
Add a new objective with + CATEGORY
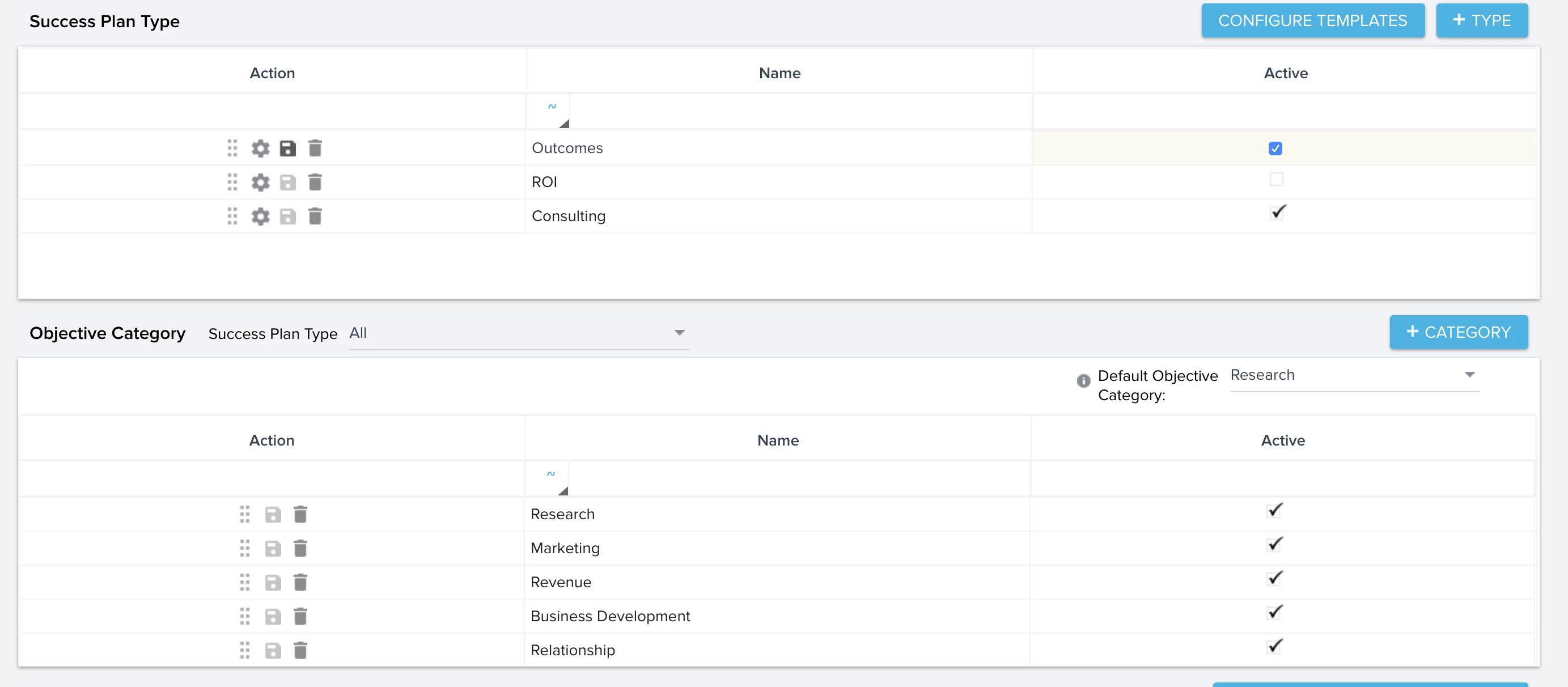point(1459,332)
